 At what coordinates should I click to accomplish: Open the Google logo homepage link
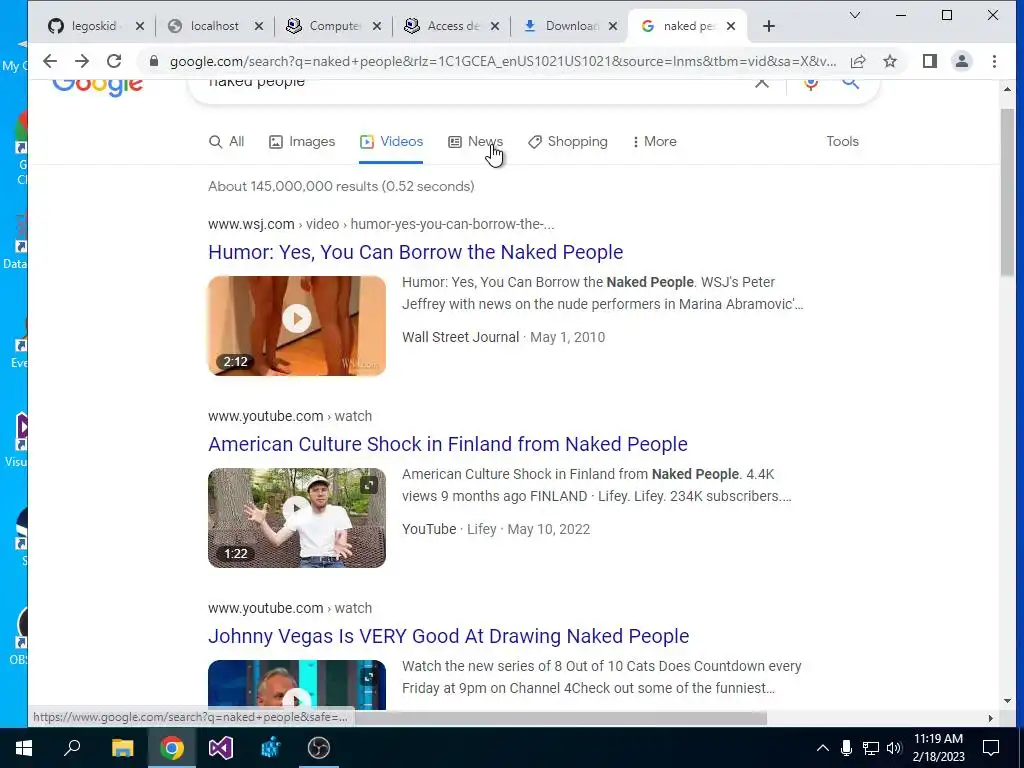[97, 86]
